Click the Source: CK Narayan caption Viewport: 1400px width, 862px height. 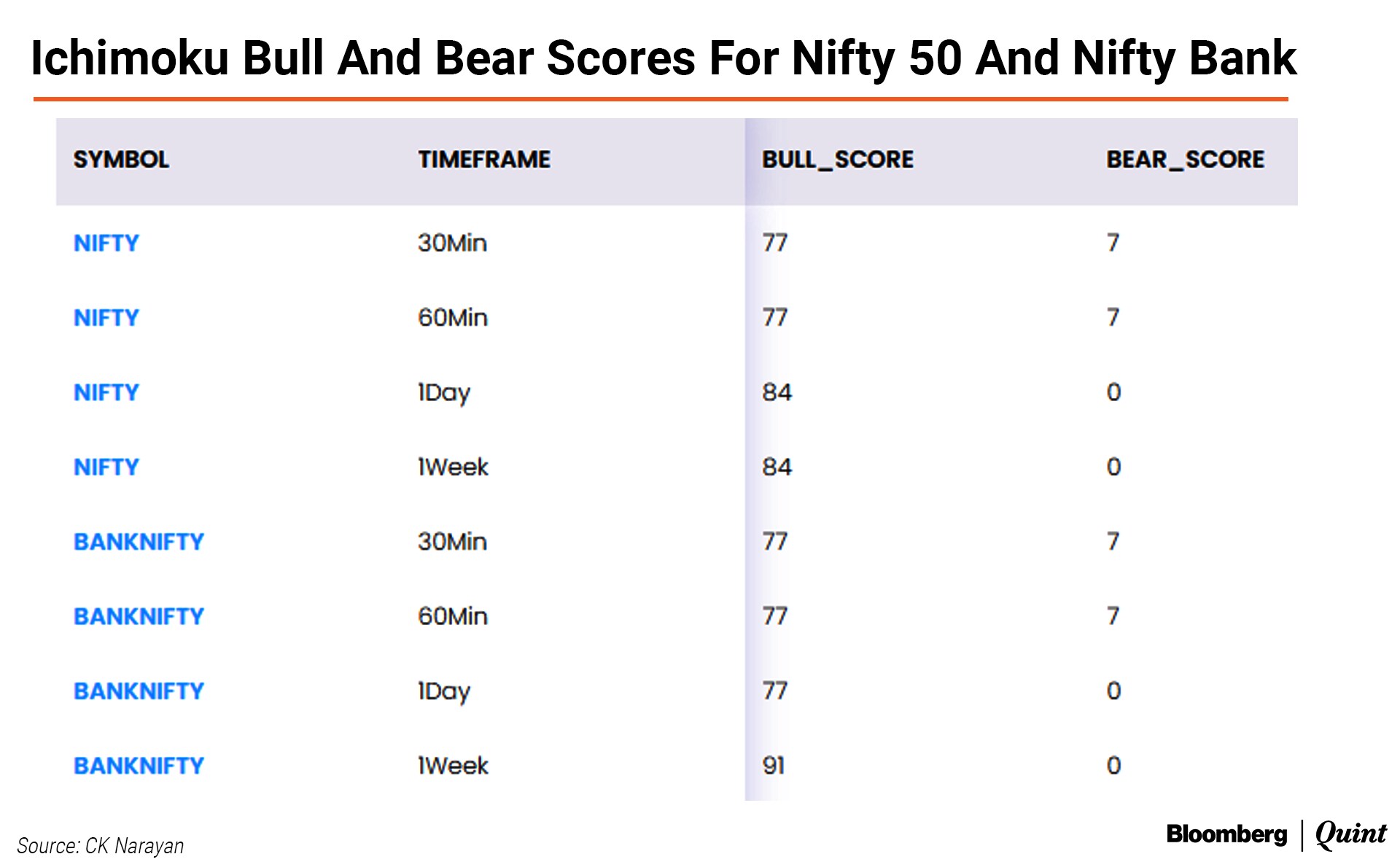pyautogui.click(x=101, y=845)
